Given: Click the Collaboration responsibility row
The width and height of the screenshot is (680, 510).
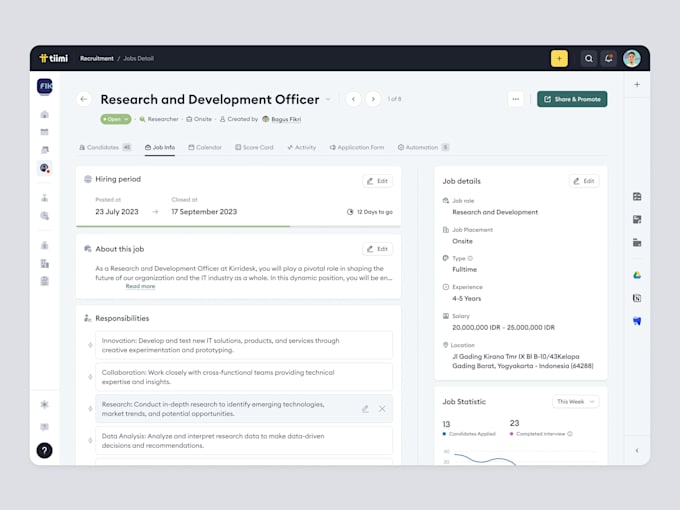Looking at the screenshot, I should coord(244,377).
